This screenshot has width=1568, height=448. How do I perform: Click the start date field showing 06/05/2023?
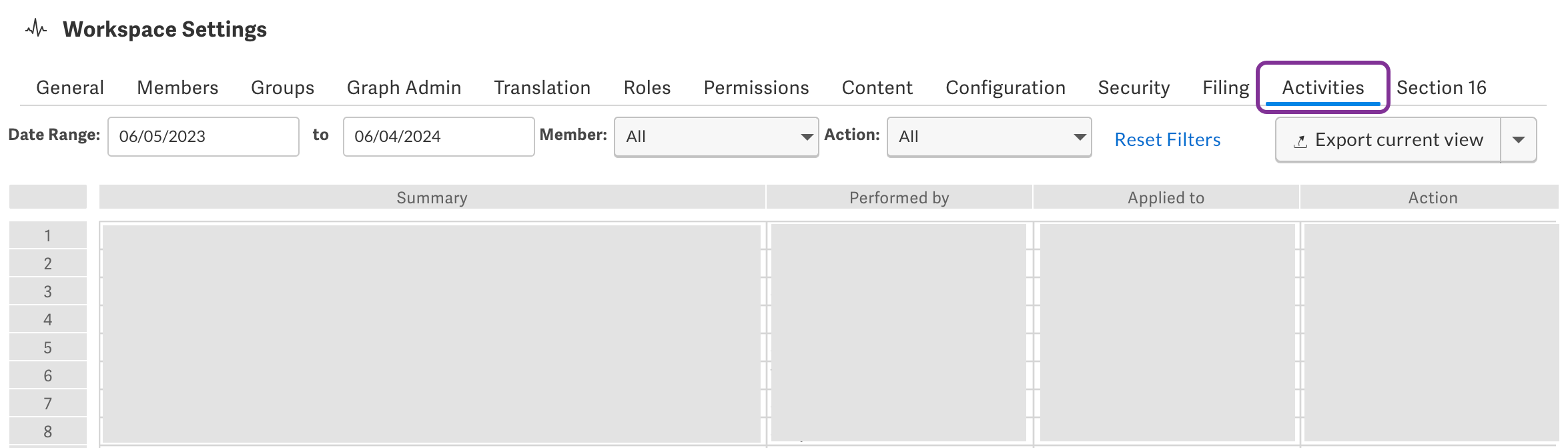point(203,136)
